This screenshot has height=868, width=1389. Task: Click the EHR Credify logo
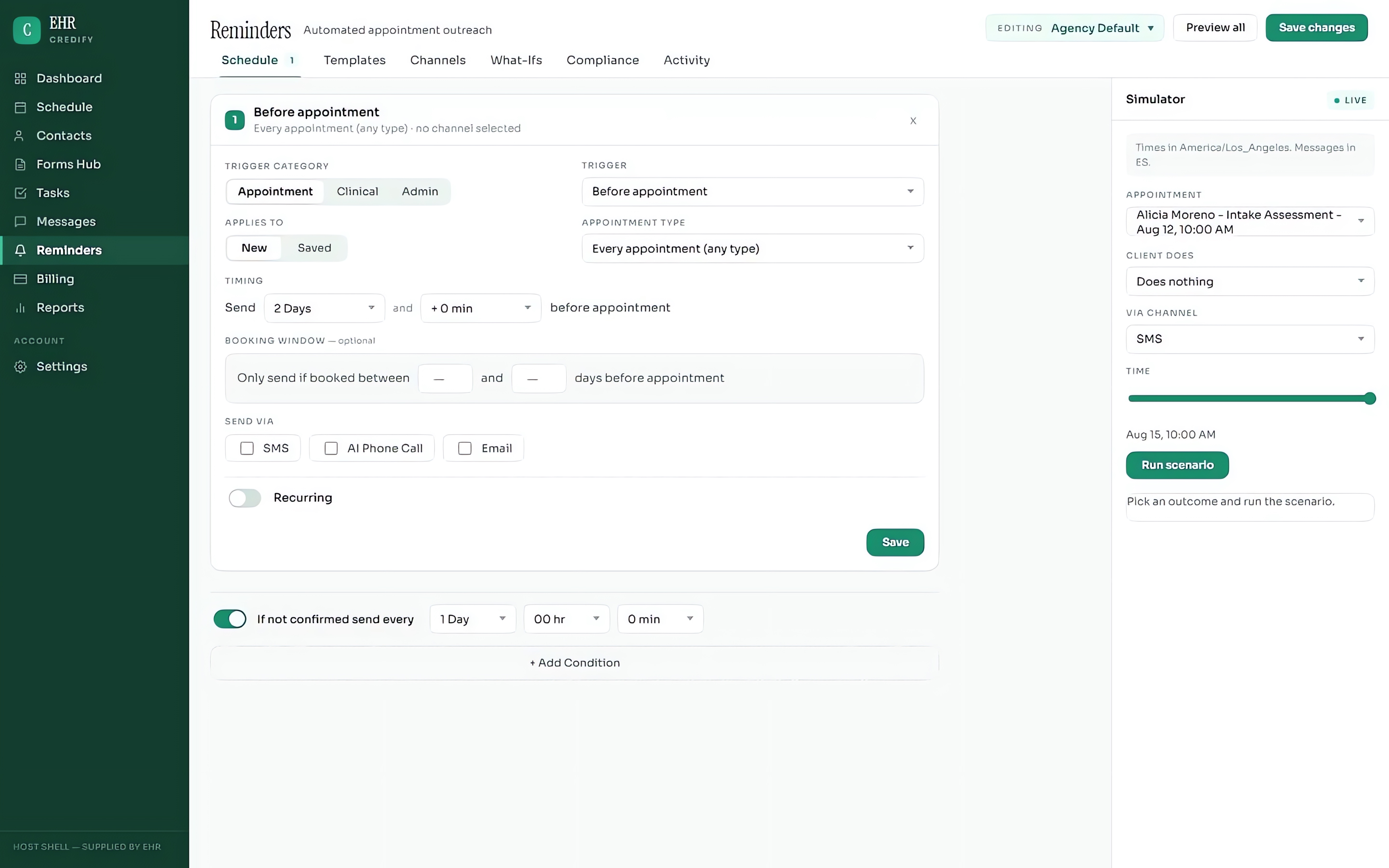pyautogui.click(x=27, y=30)
